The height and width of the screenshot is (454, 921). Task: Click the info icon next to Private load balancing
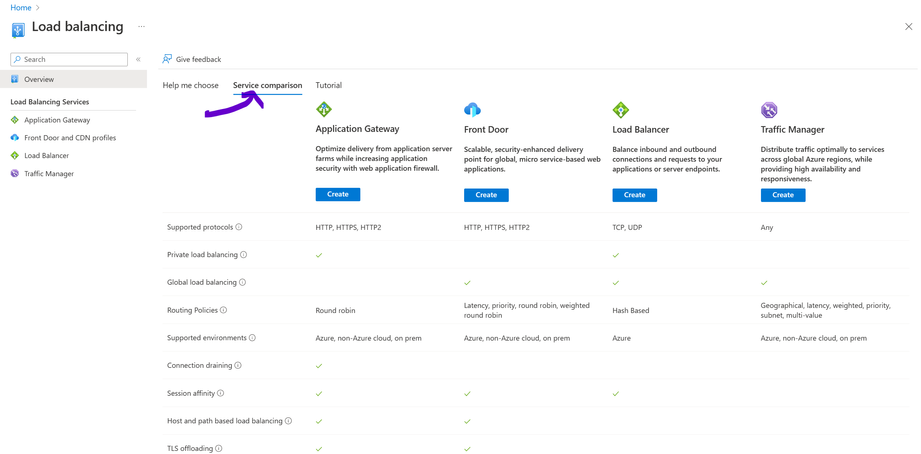pyautogui.click(x=244, y=255)
